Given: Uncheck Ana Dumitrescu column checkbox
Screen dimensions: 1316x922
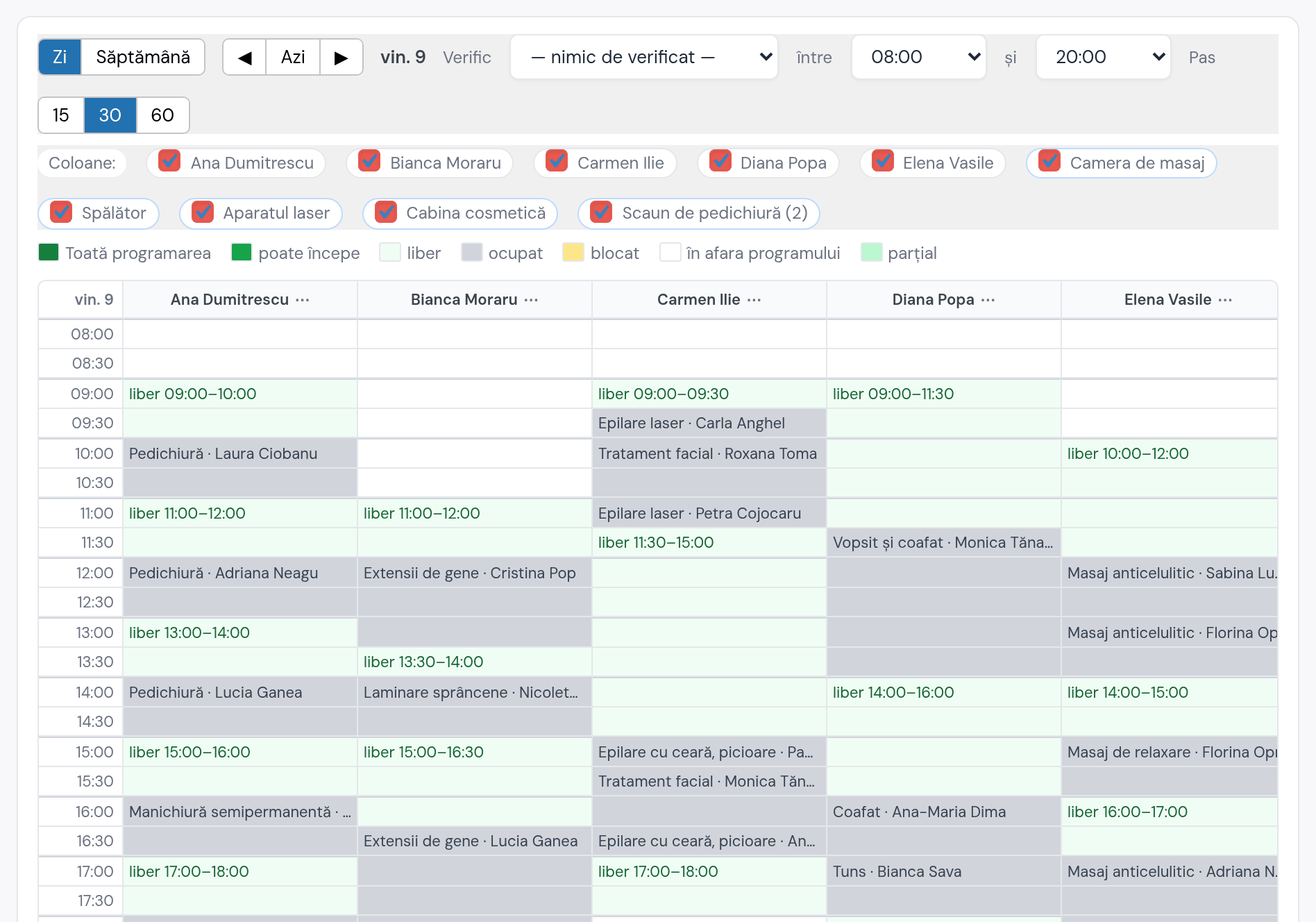Looking at the screenshot, I should click(x=169, y=161).
